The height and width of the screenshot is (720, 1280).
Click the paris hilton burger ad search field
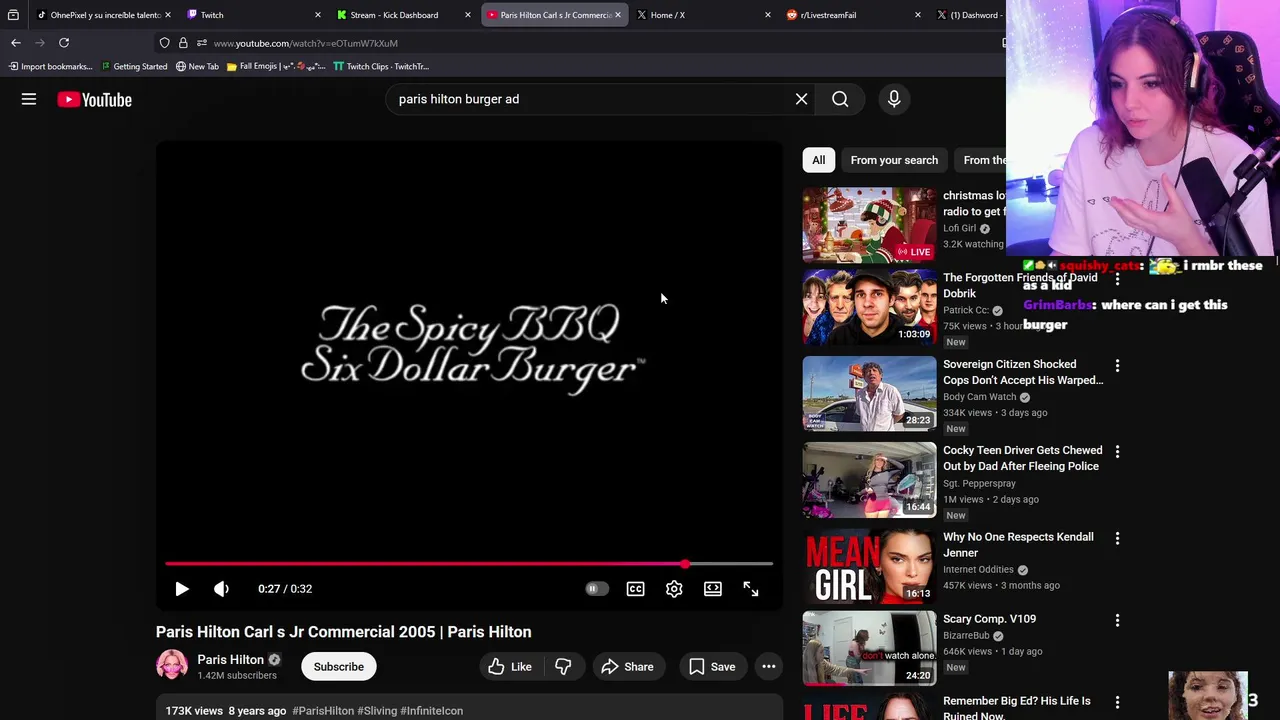[x=590, y=99]
